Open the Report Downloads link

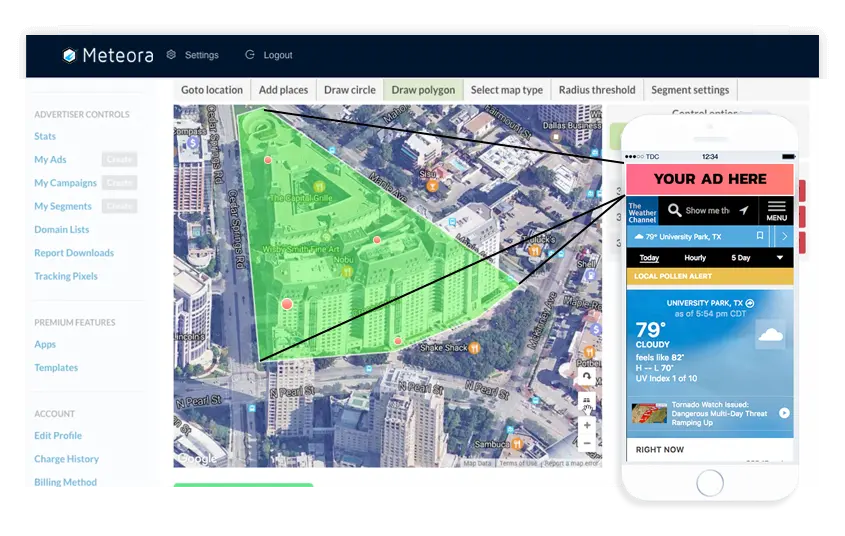[74, 253]
